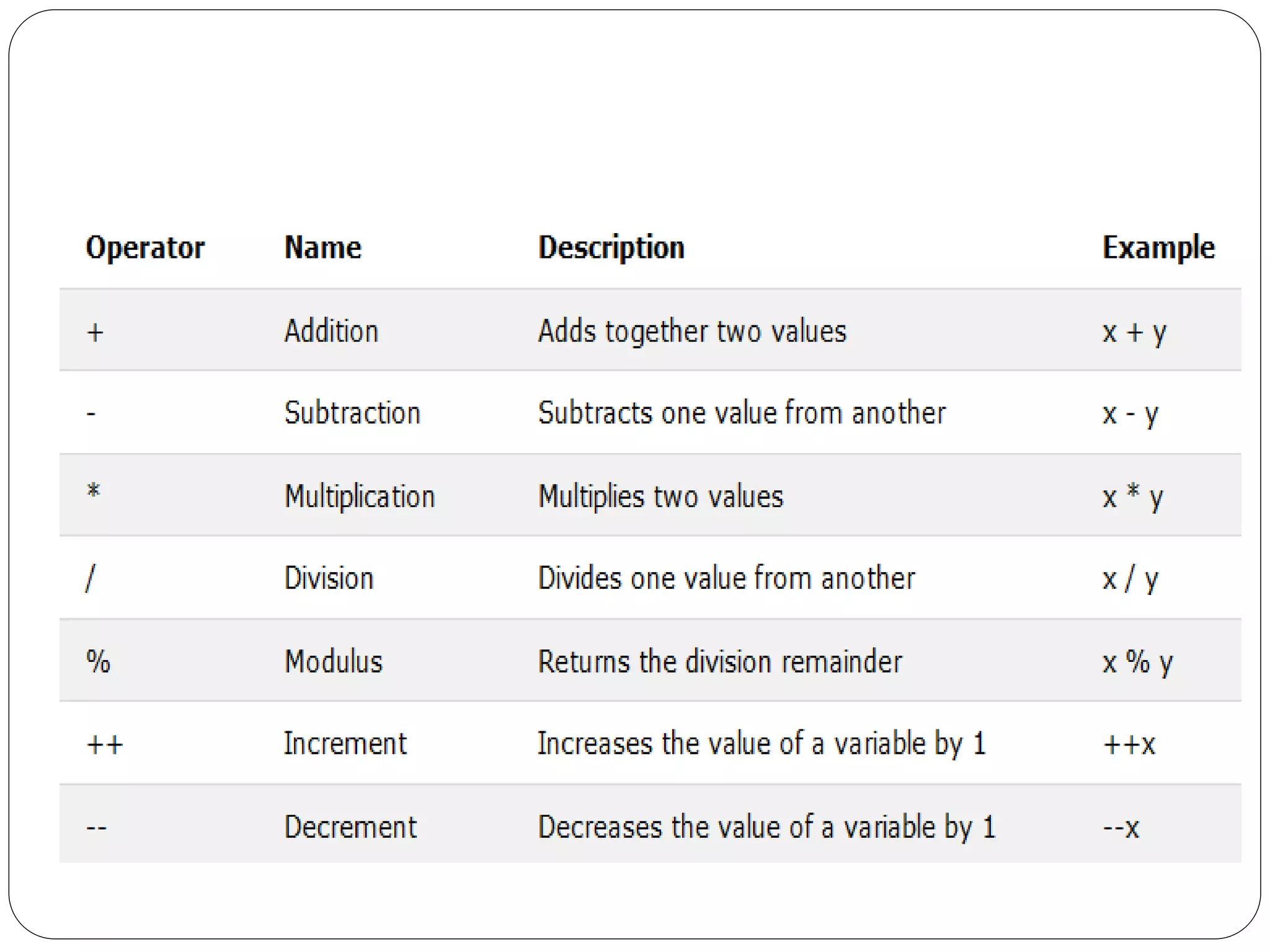Select the minus operator symbol
The image size is (1270, 952).
(91, 413)
